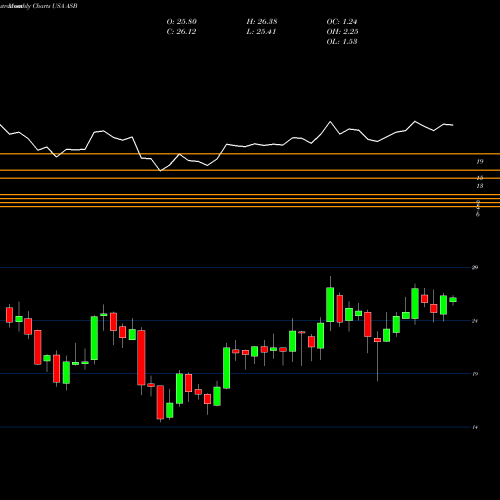Image resolution: width=500 pixels, height=500 pixels.
Task: Click the price axis label '24'
Action: click(475, 321)
